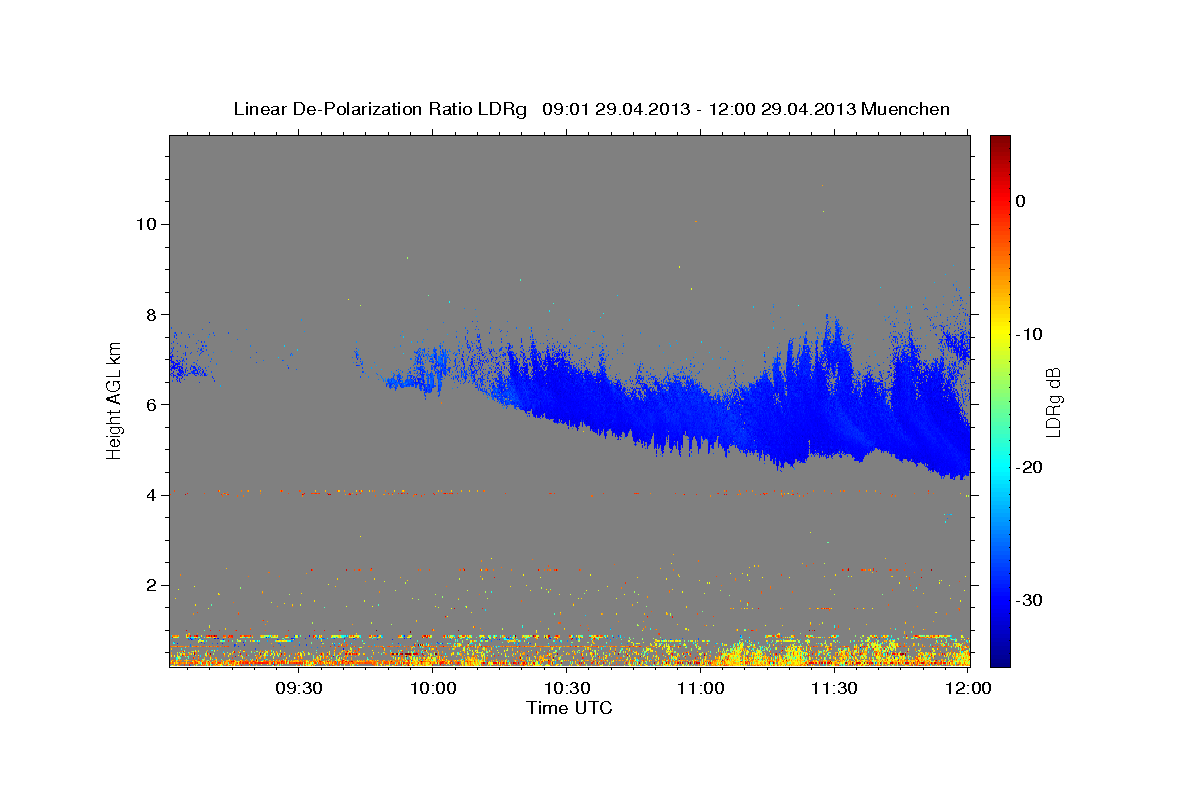This screenshot has height=800, width=1200.
Task: Click the height tick label 2
Action: [153, 585]
